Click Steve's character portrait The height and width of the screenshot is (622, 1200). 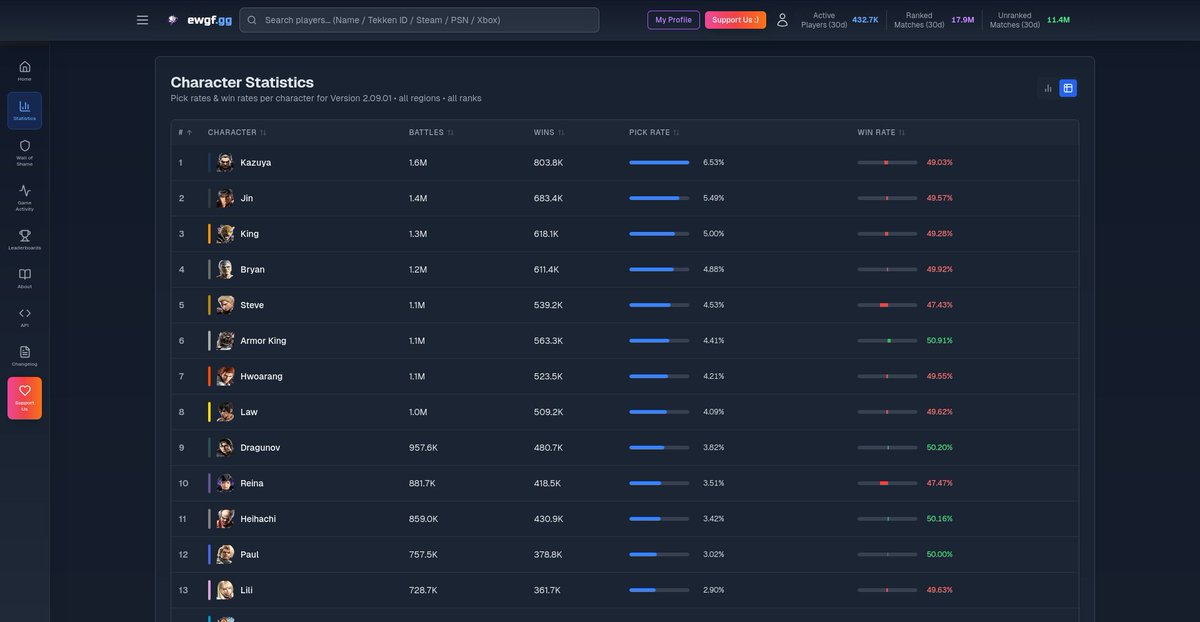pyautogui.click(x=225, y=305)
